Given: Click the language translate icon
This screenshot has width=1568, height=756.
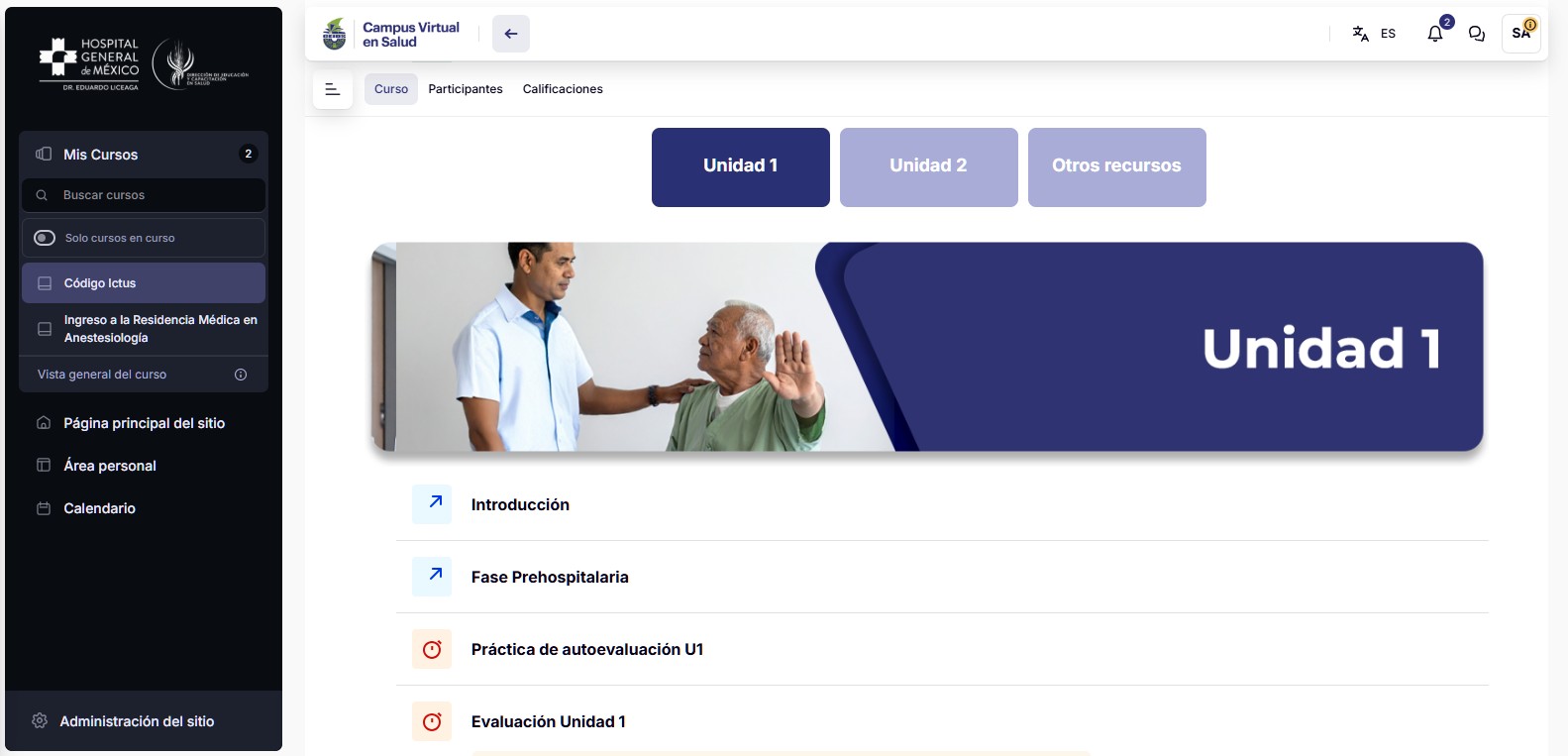Looking at the screenshot, I should pos(1360,34).
